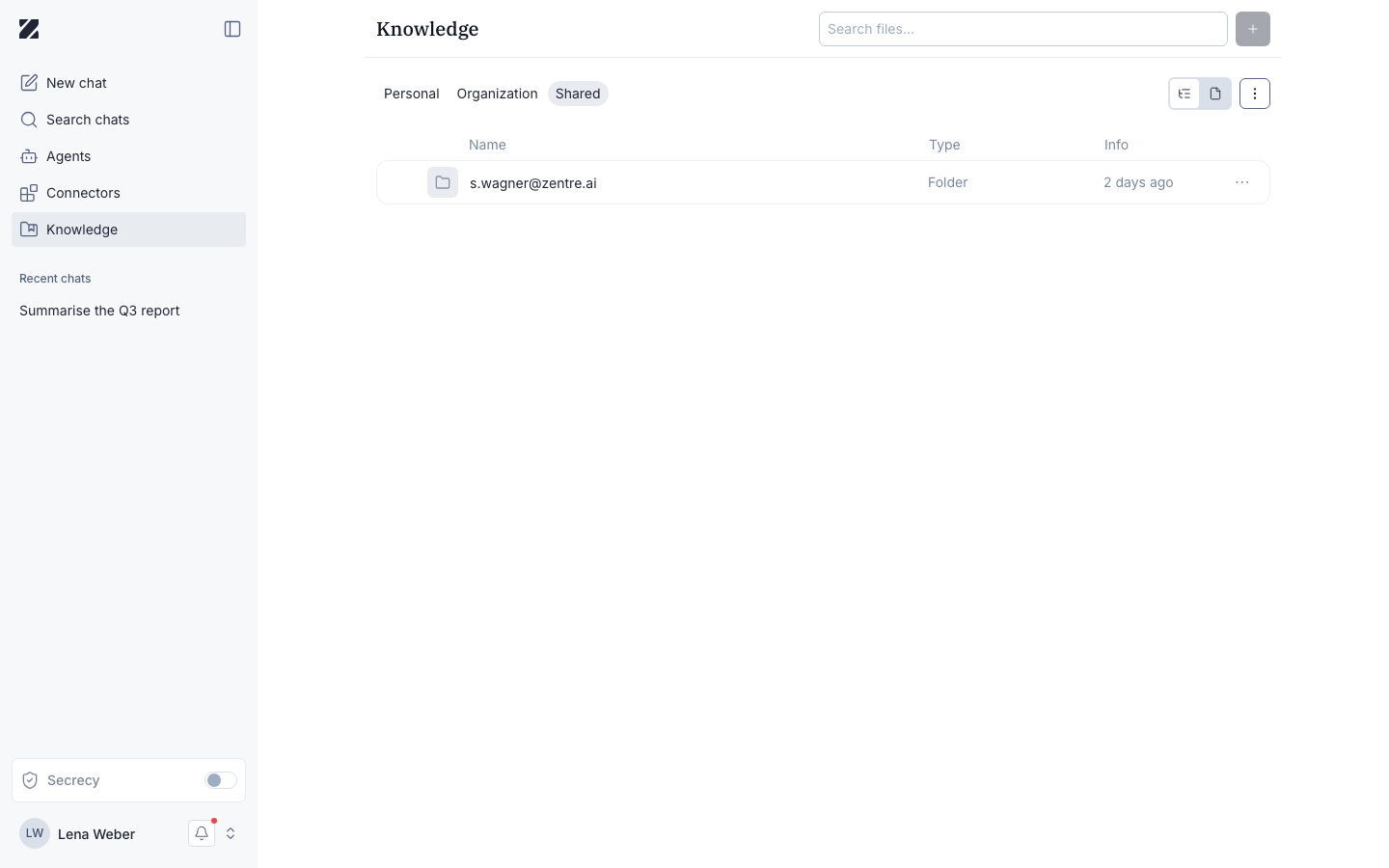Image resolution: width=1389 pixels, height=868 pixels.
Task: Click the s.wagner@zentre.ai folder name
Action: pos(533,183)
